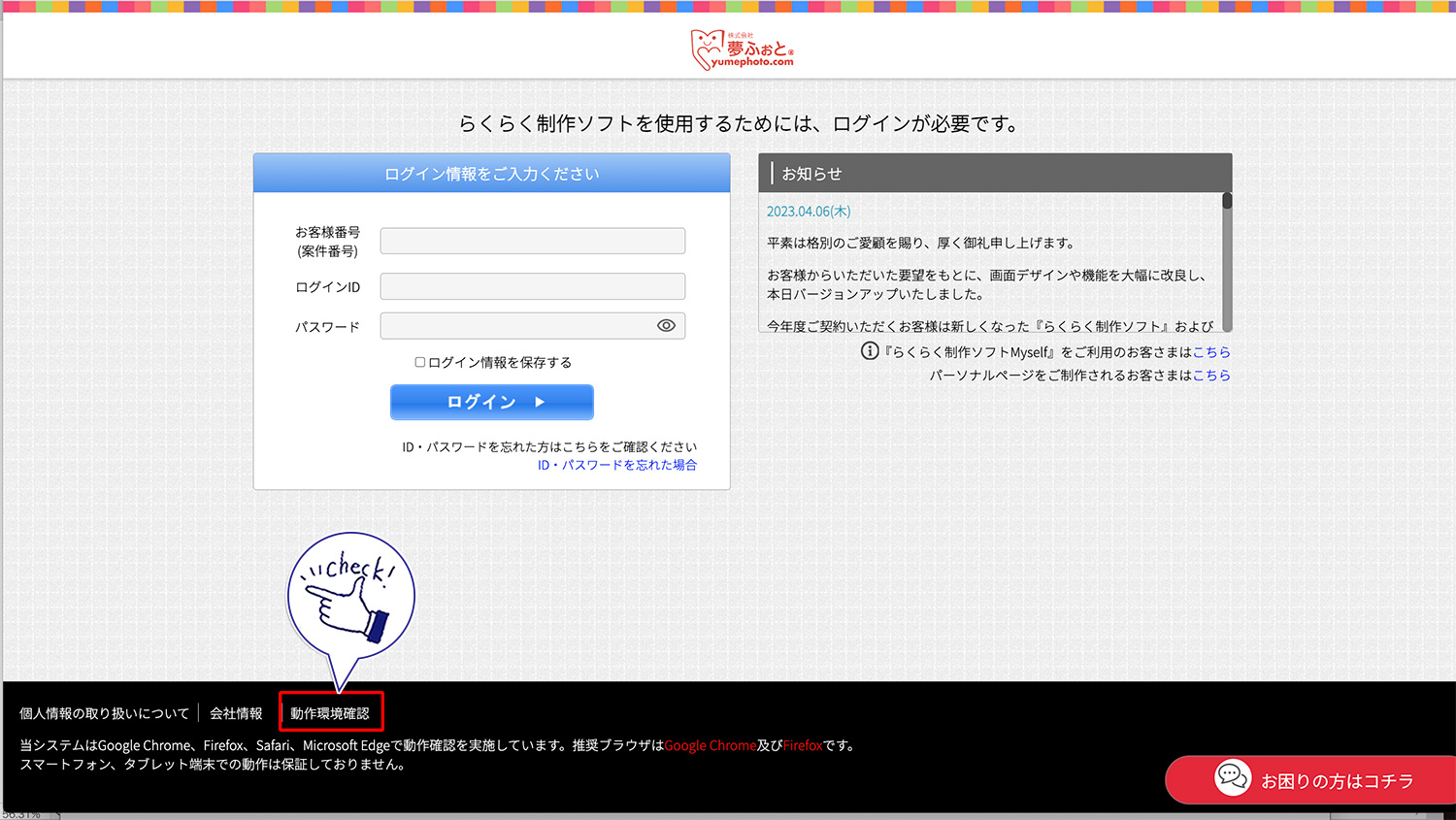Image resolution: width=1456 pixels, height=820 pixels.
Task: Open 動作環境確認 footer link
Action: 330,713
